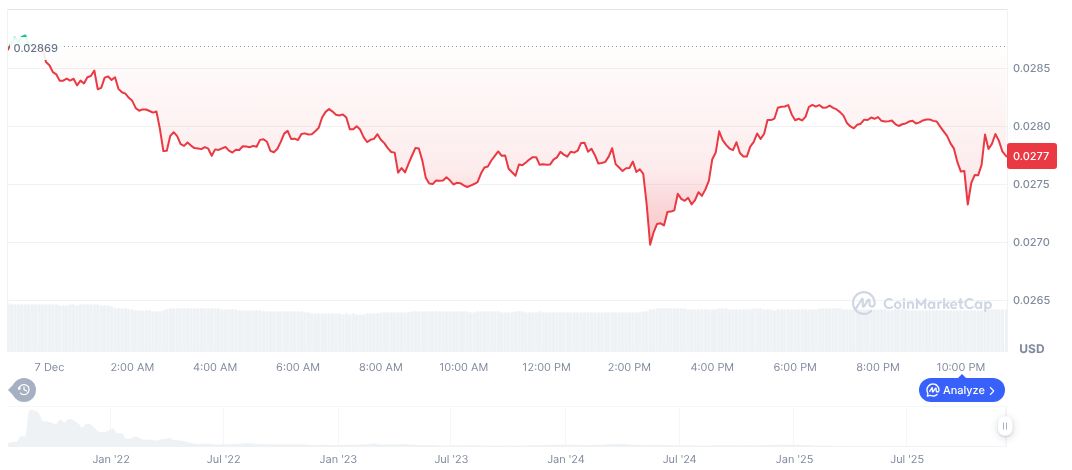Image resolution: width=1072 pixels, height=470 pixels.
Task: Select Jan '25 on the overview timeline
Action: click(795, 460)
